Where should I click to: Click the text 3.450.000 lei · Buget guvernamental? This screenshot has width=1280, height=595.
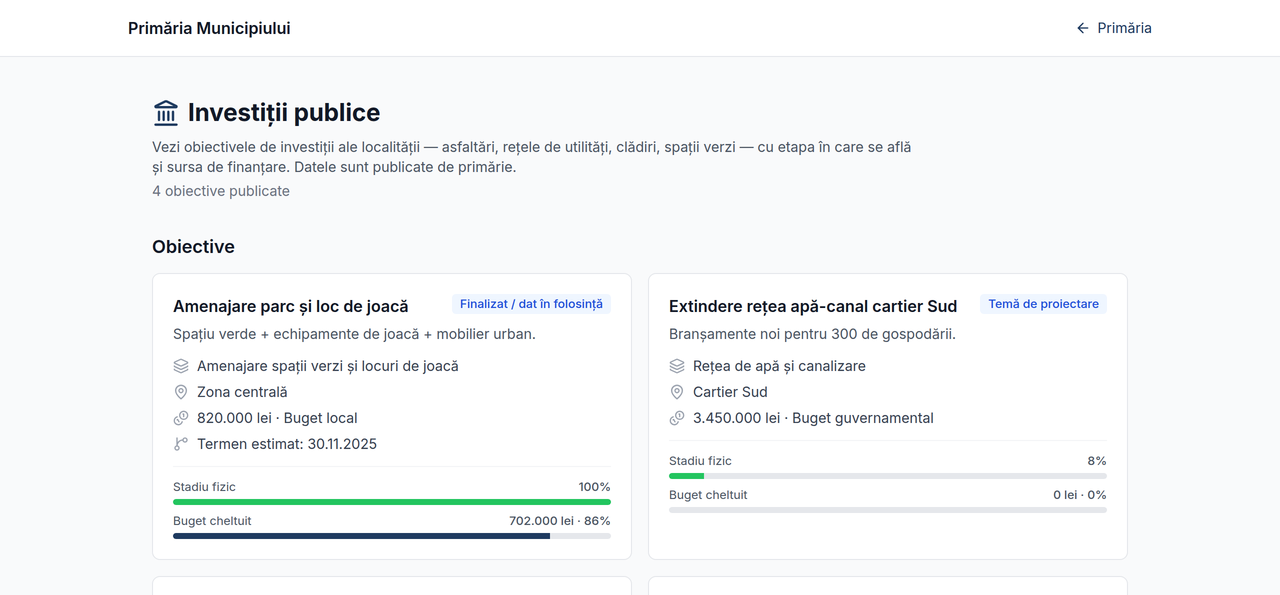click(x=813, y=418)
